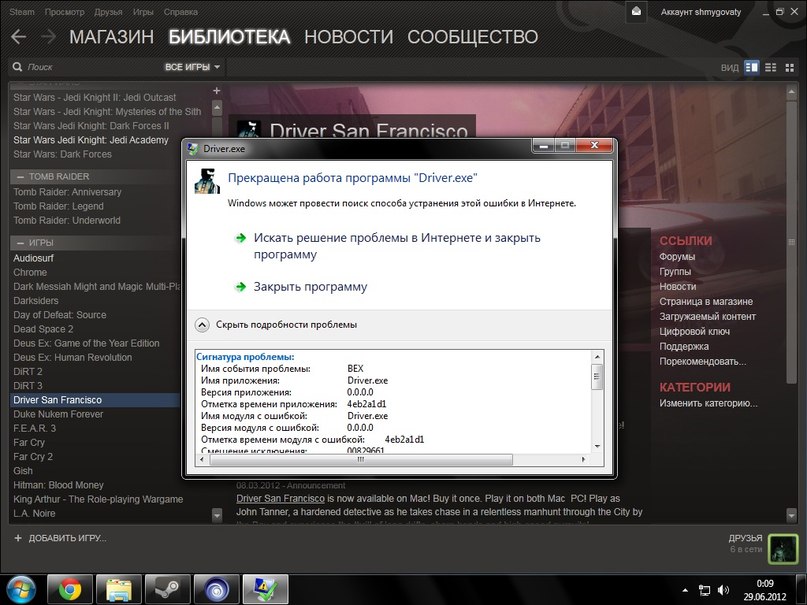Select Star Wars Jedi Knight: Jedi Academy

(91, 140)
